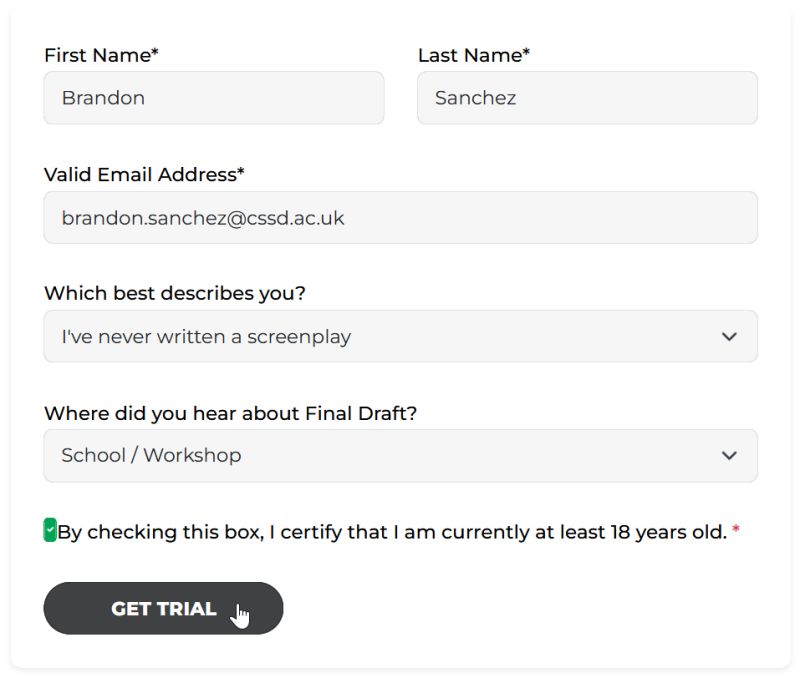Click chevron arrow on School / Workshop selector
Image resolution: width=800 pixels, height=678 pixels.
click(729, 456)
